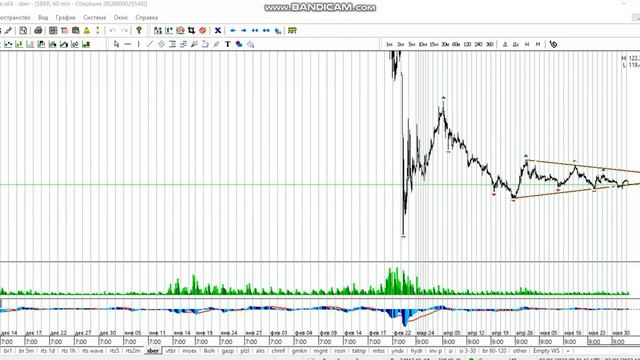Viewport: 640px width, 360px height.
Task: Click the red stop sign icon
Action: [x=202, y=31]
